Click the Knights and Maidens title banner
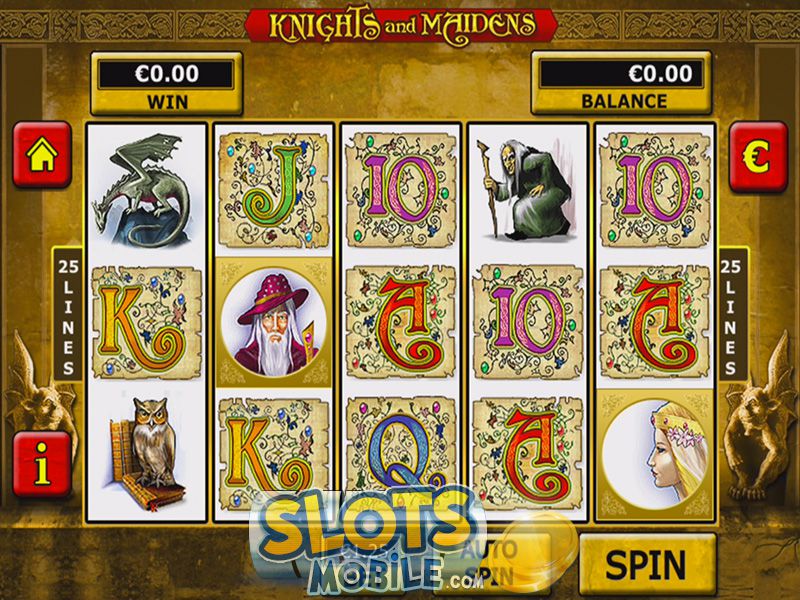Viewport: 800px width, 600px height. click(x=401, y=25)
